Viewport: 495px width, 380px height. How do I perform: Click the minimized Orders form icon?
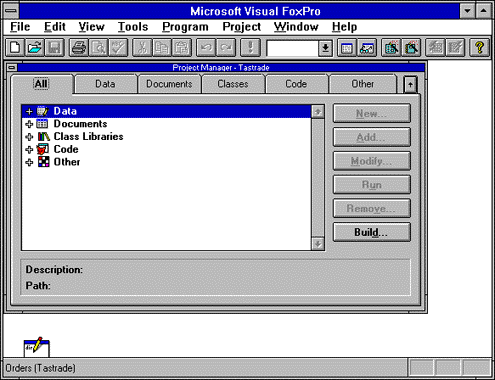(x=36, y=347)
